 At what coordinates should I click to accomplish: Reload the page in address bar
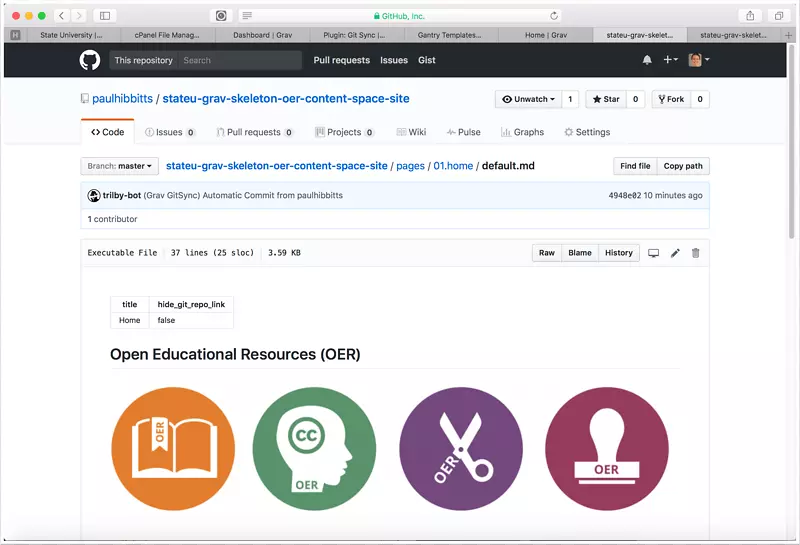[554, 16]
